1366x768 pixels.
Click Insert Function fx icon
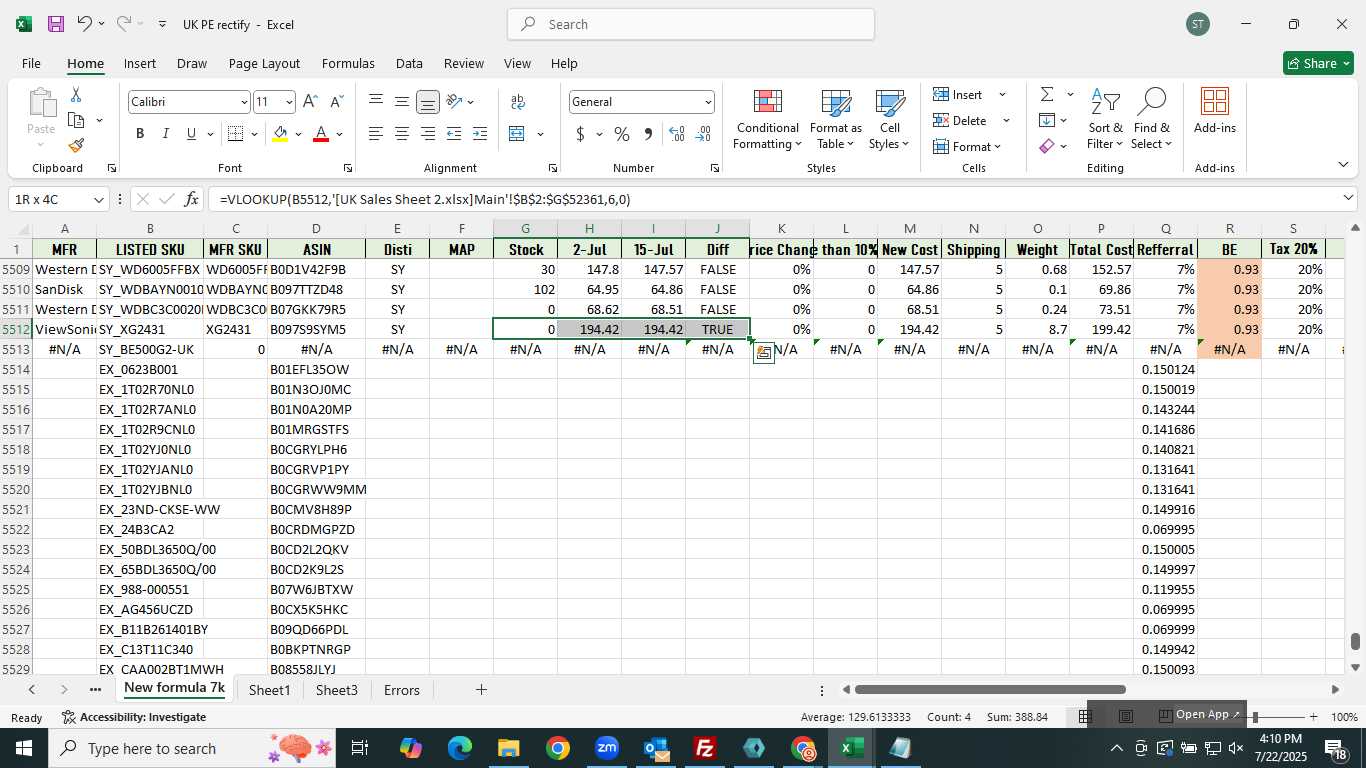point(192,199)
